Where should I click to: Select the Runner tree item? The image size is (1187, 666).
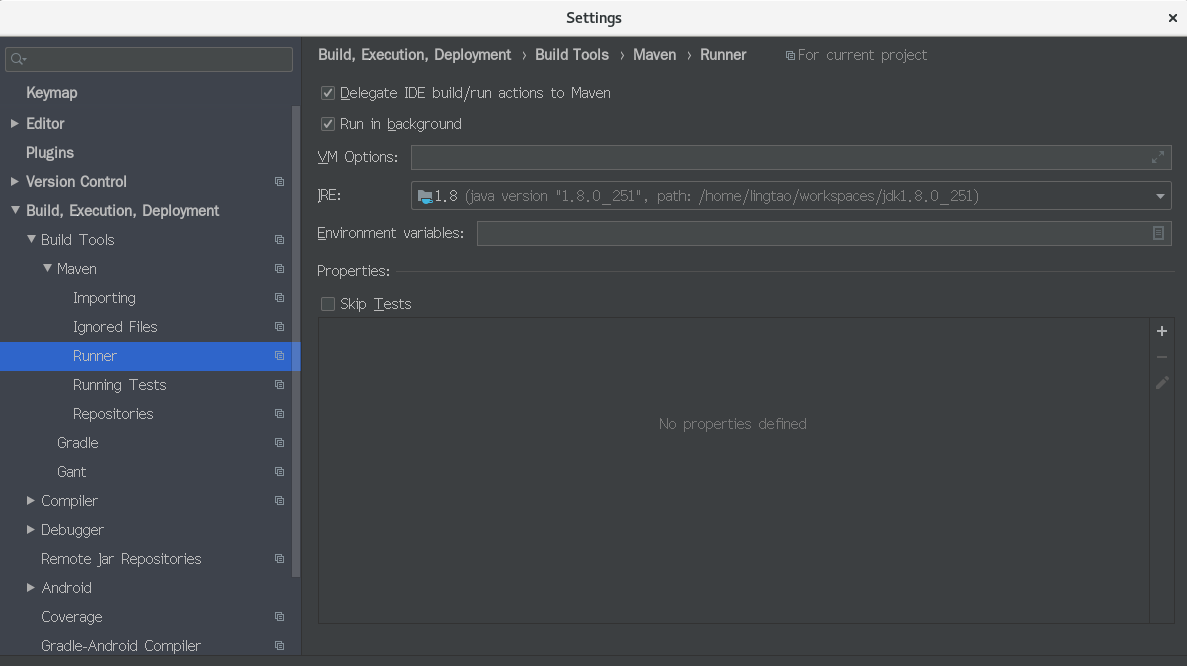point(150,356)
